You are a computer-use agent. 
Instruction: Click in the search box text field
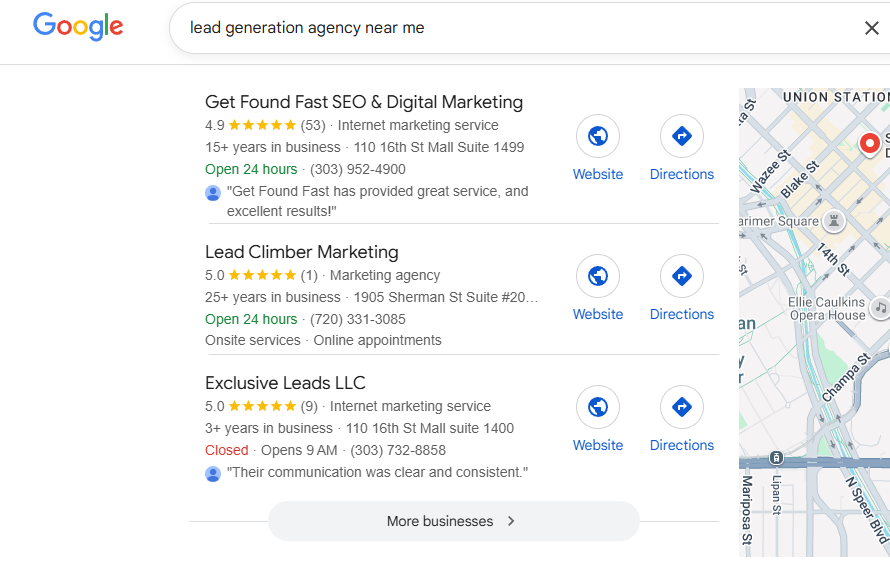point(500,28)
